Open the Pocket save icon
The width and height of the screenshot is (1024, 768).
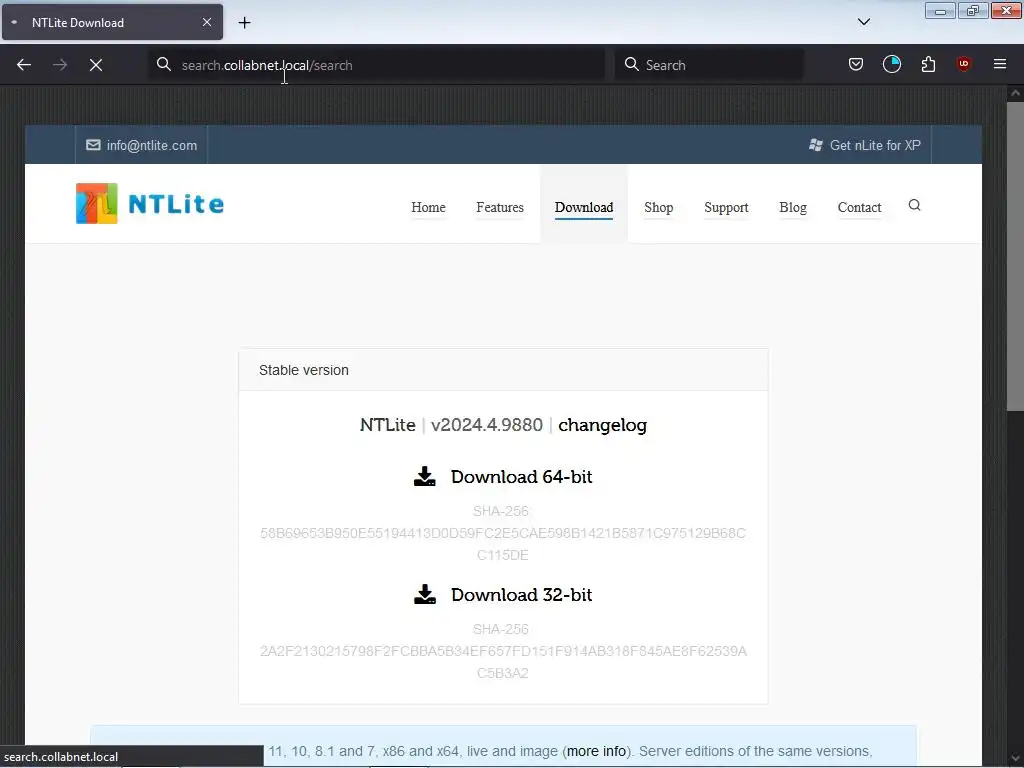pos(856,64)
